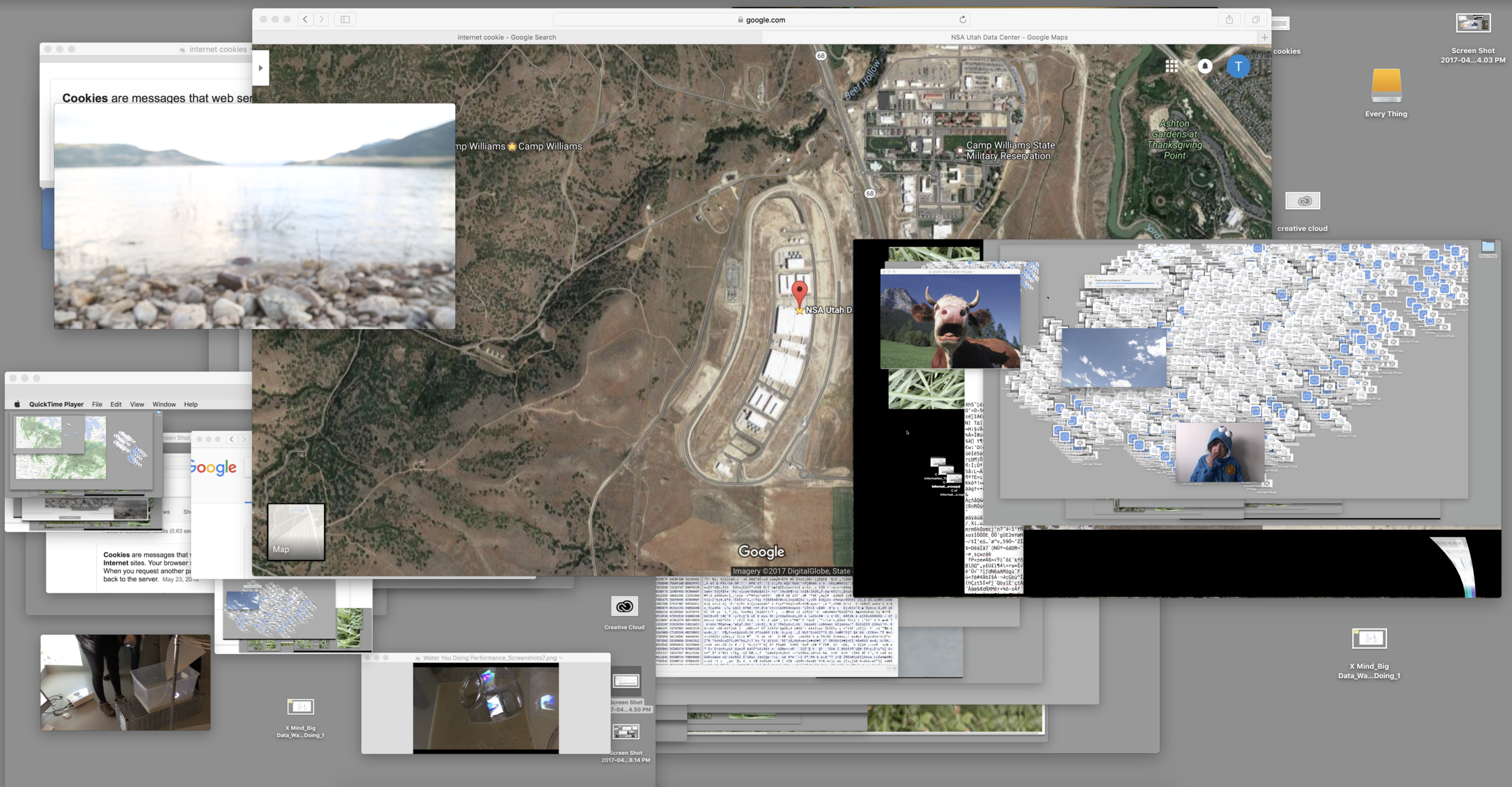Click the lake shoreline photo window

tap(255, 216)
